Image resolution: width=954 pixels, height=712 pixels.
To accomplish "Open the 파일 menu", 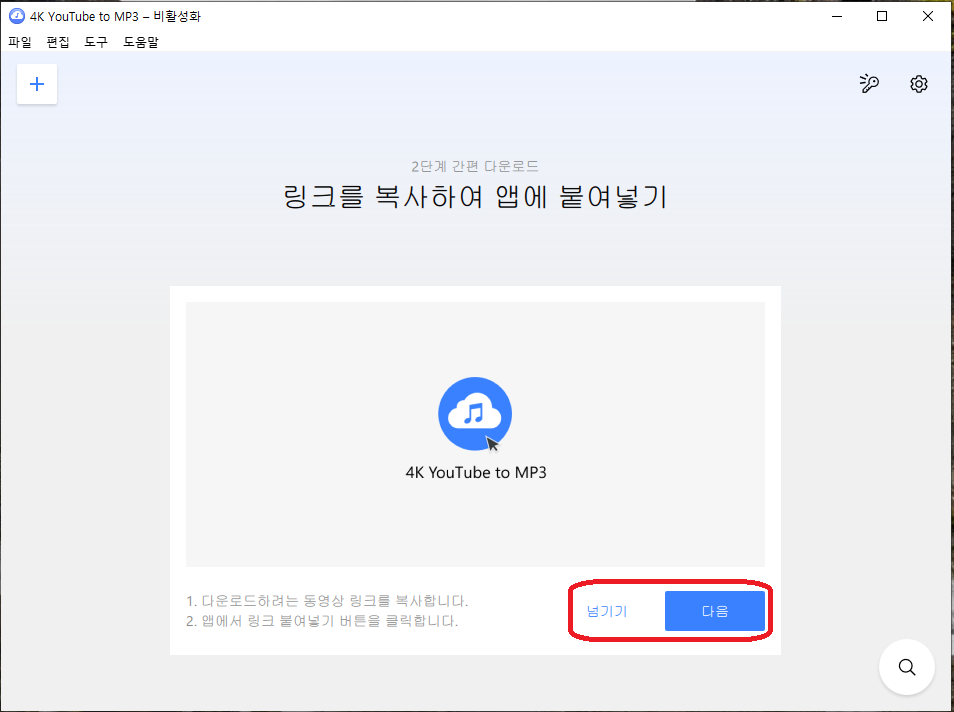I will (19, 42).
